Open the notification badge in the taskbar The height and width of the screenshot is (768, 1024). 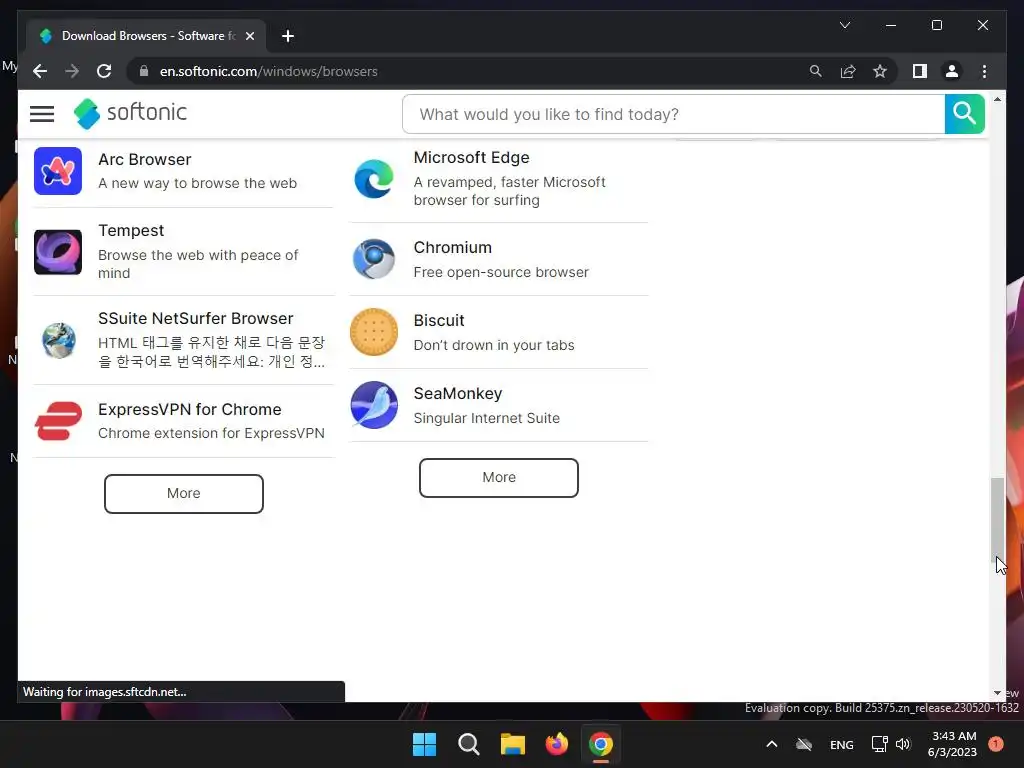click(995, 744)
